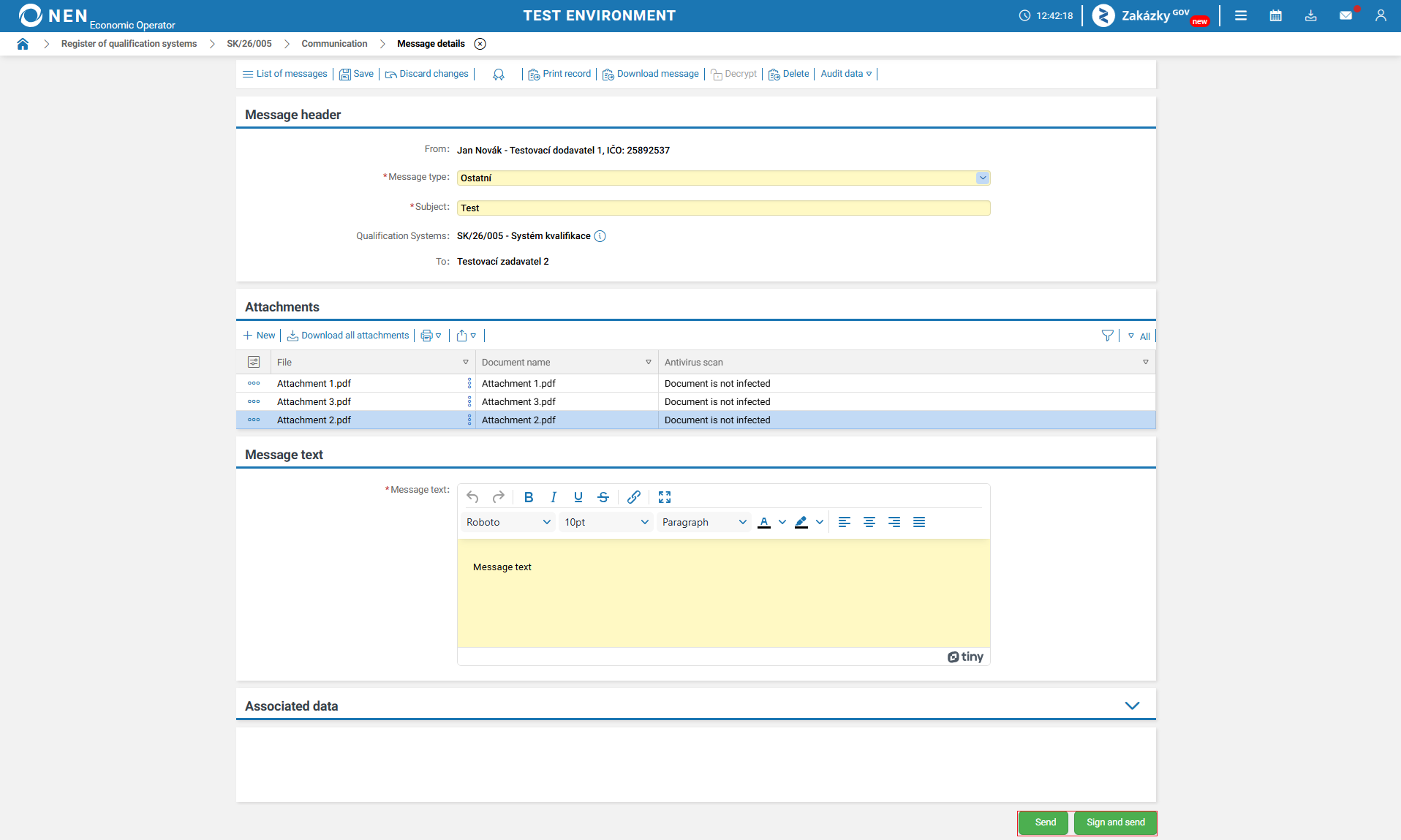Image resolution: width=1401 pixels, height=840 pixels.
Task: Open List of messages
Action: [285, 74]
